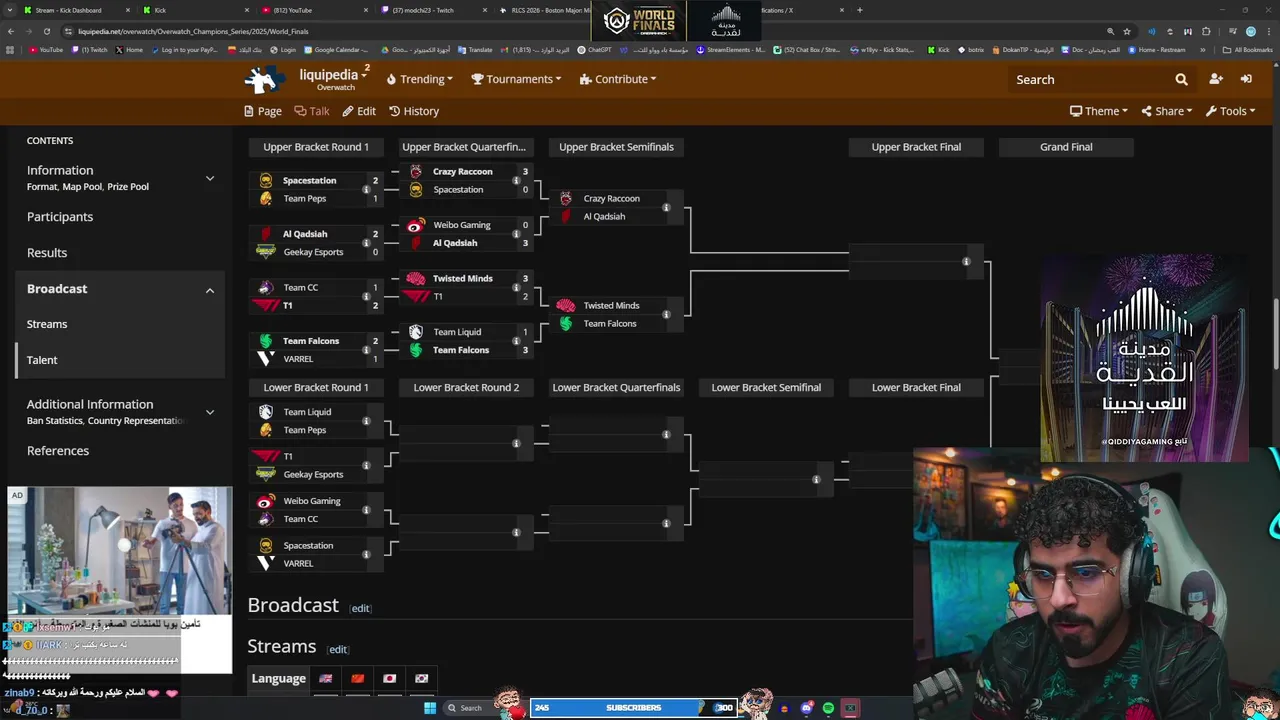
Task: Open the Theme dropdown
Action: pyautogui.click(x=1099, y=111)
